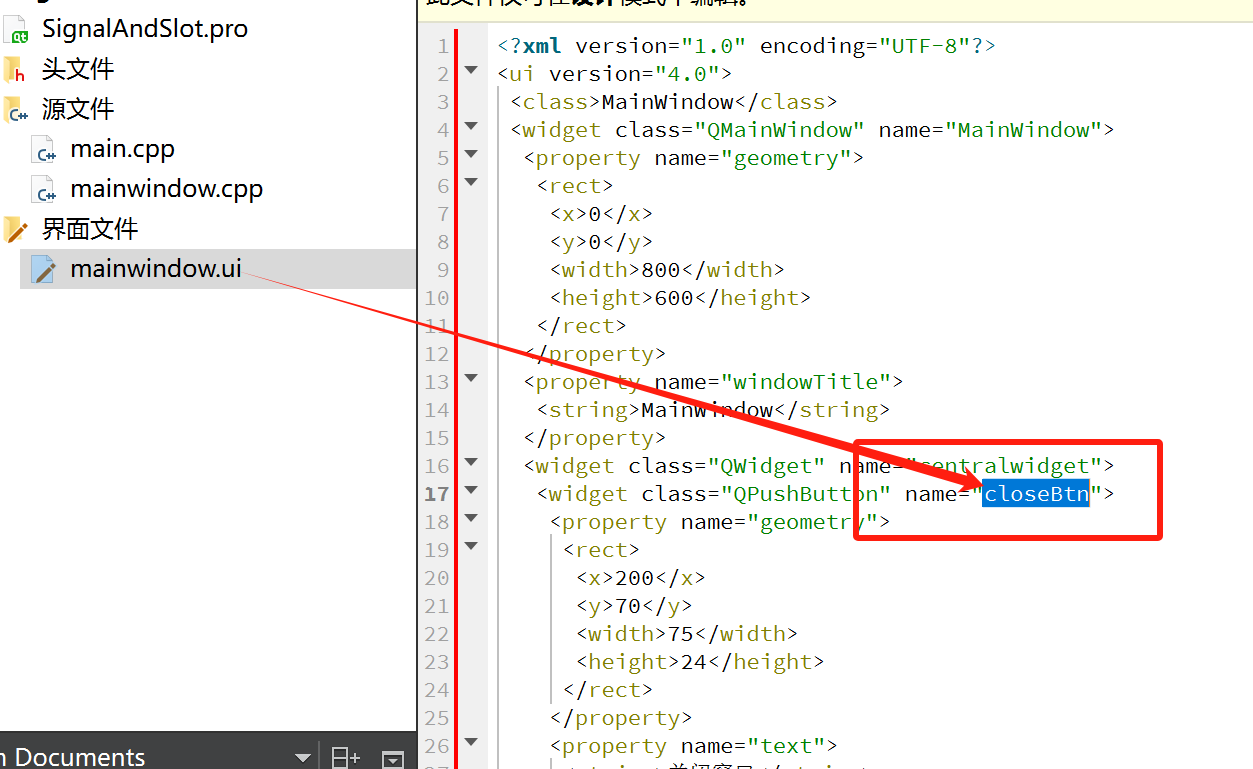Click the <string>MainWindow</string> line
The height and width of the screenshot is (769, 1253).
pyautogui.click(x=713, y=409)
